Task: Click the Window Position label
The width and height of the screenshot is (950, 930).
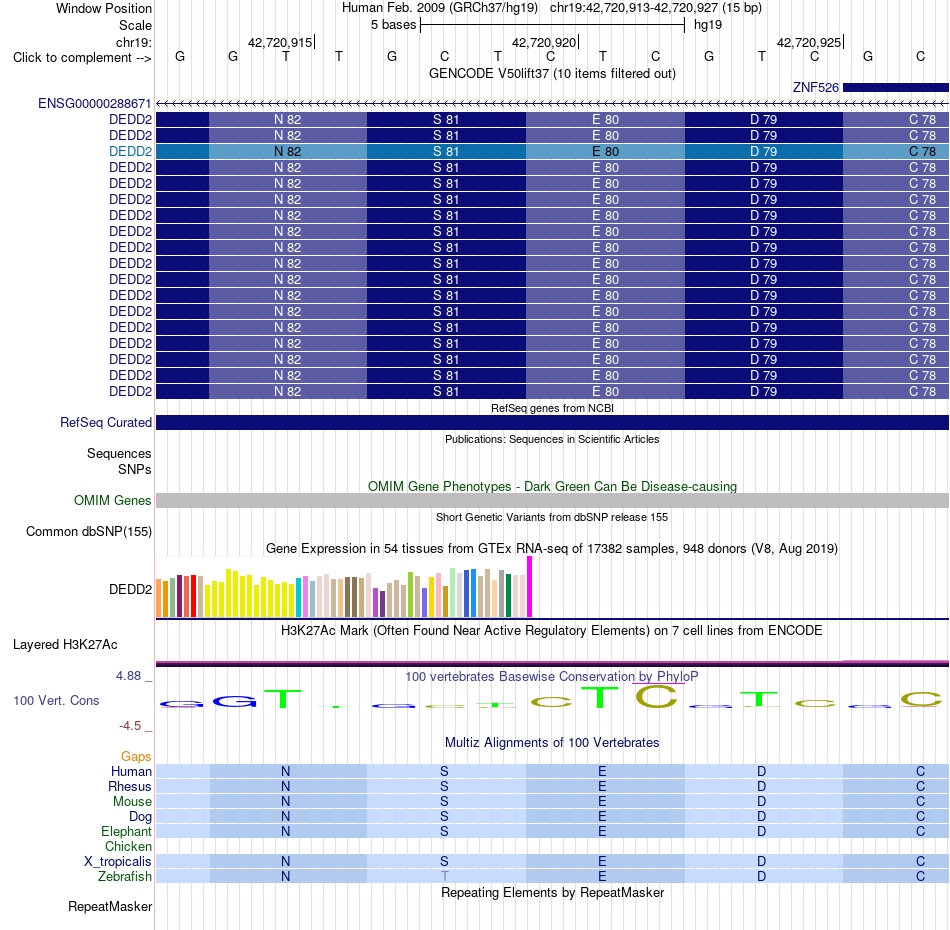Action: (104, 8)
